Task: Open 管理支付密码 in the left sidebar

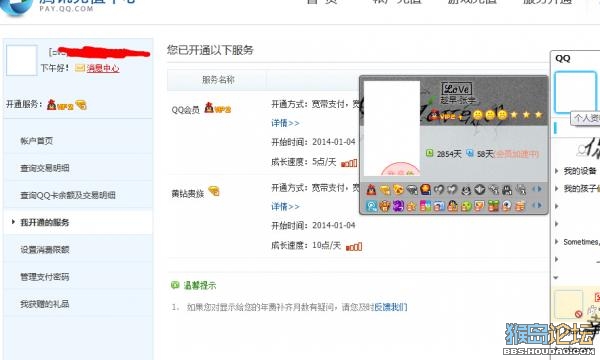Action: point(45,277)
